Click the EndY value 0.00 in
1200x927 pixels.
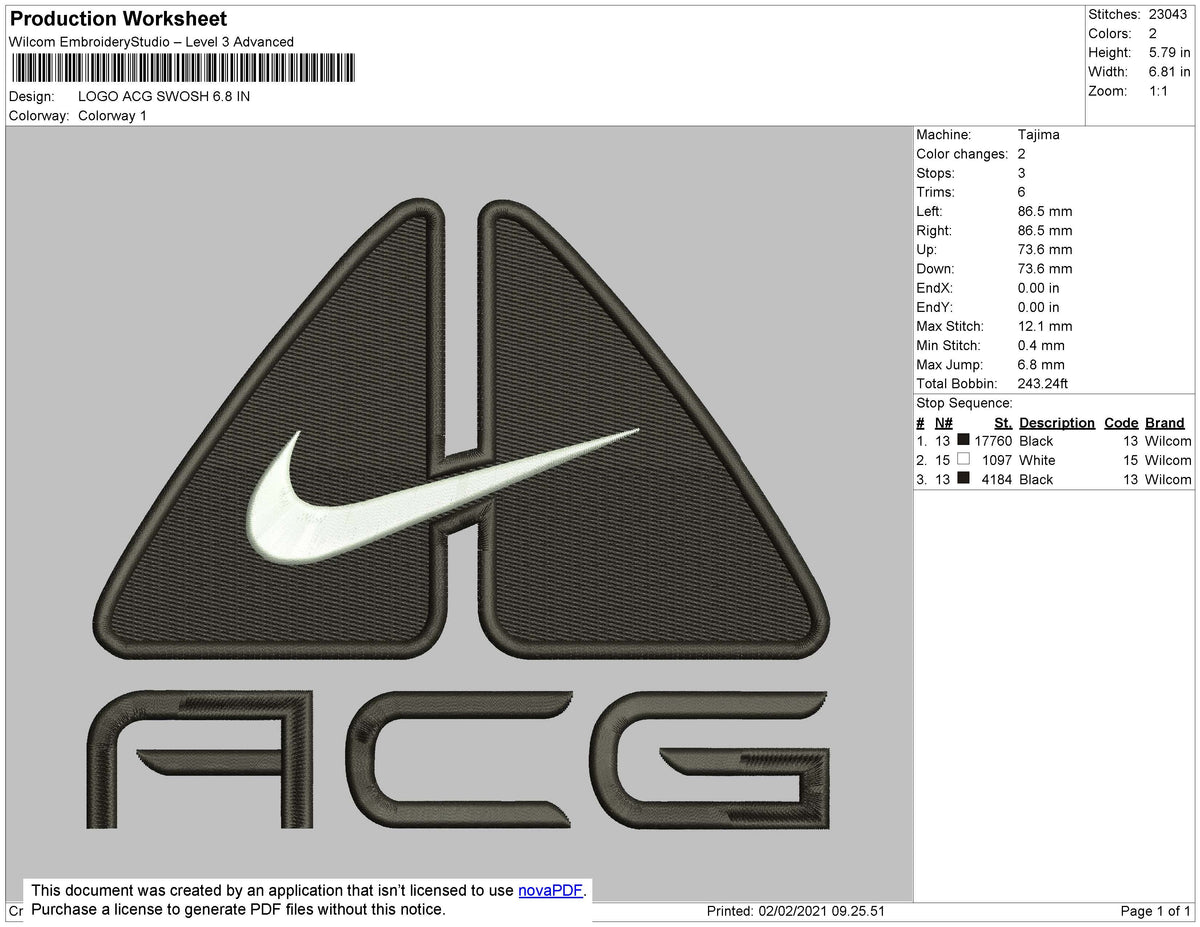click(x=1038, y=307)
